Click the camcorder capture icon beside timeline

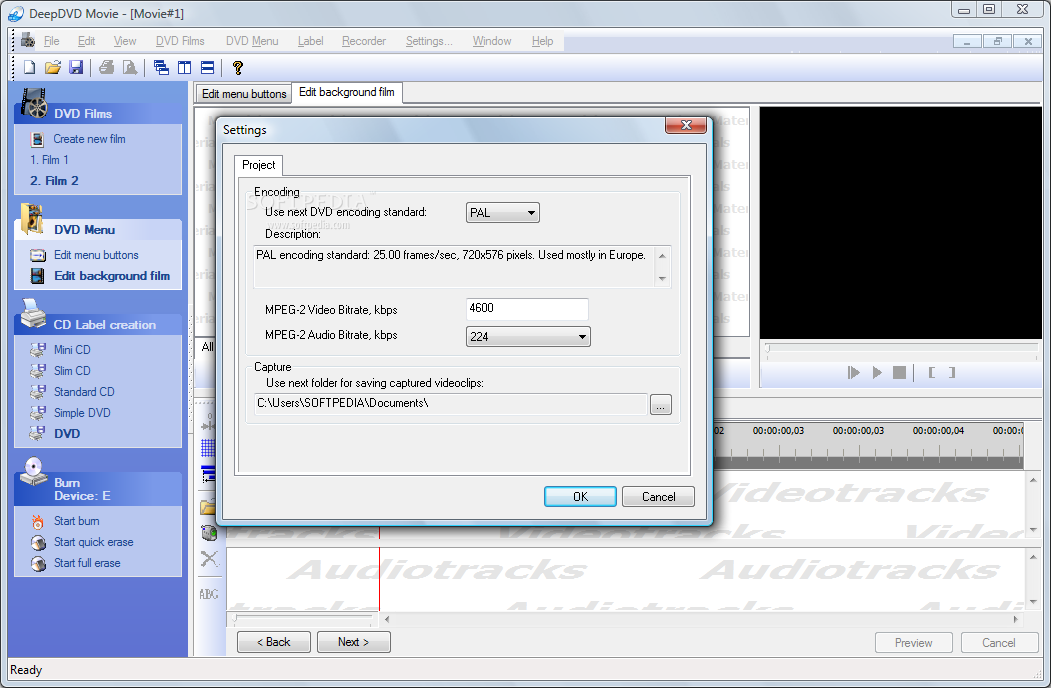tap(209, 532)
